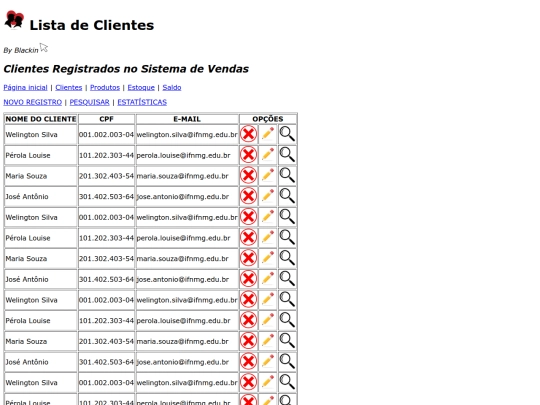Image resolution: width=540 pixels, height=405 pixels.
Task: Open pencil editor for first Pérola Louise row
Action: (268, 154)
